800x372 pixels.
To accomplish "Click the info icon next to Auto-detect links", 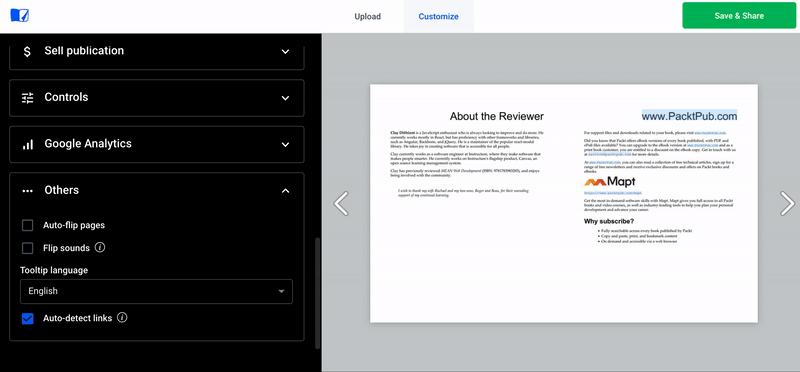I will pyautogui.click(x=122, y=317).
